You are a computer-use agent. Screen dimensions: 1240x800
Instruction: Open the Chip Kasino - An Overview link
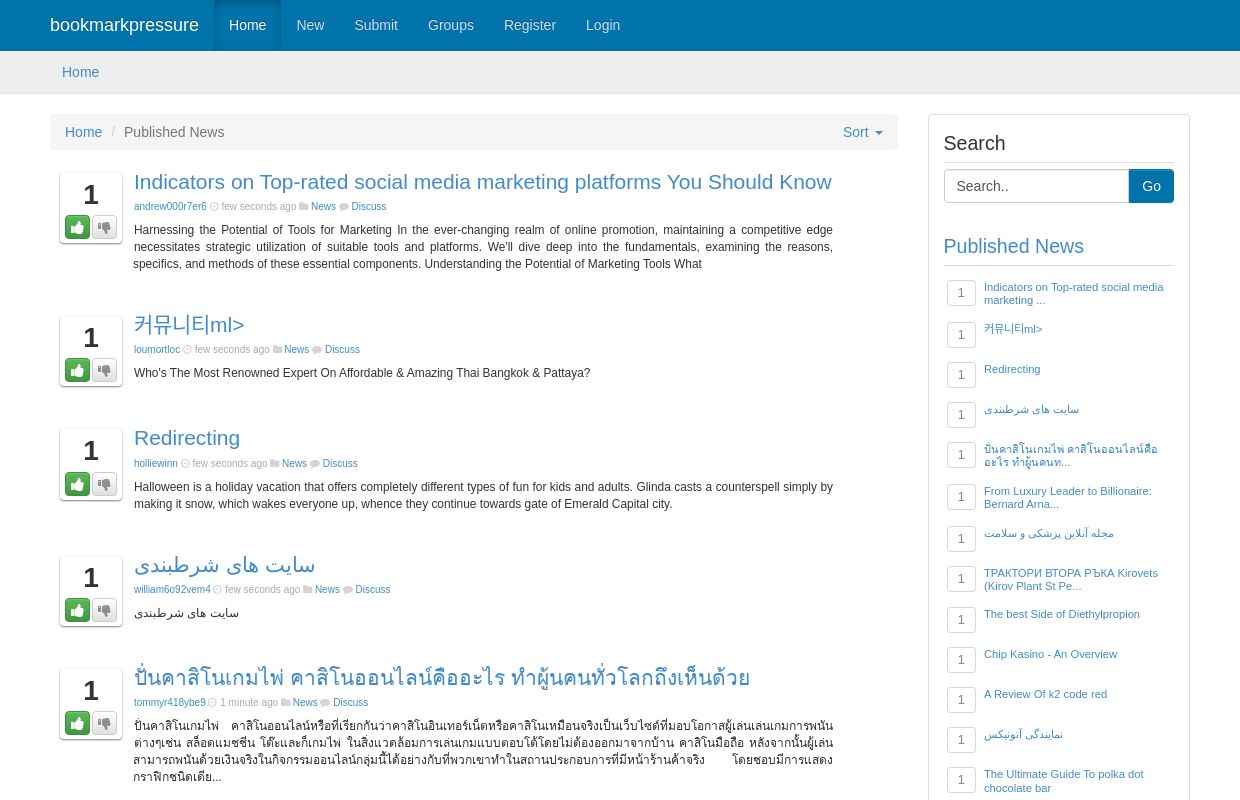tap(1050, 654)
